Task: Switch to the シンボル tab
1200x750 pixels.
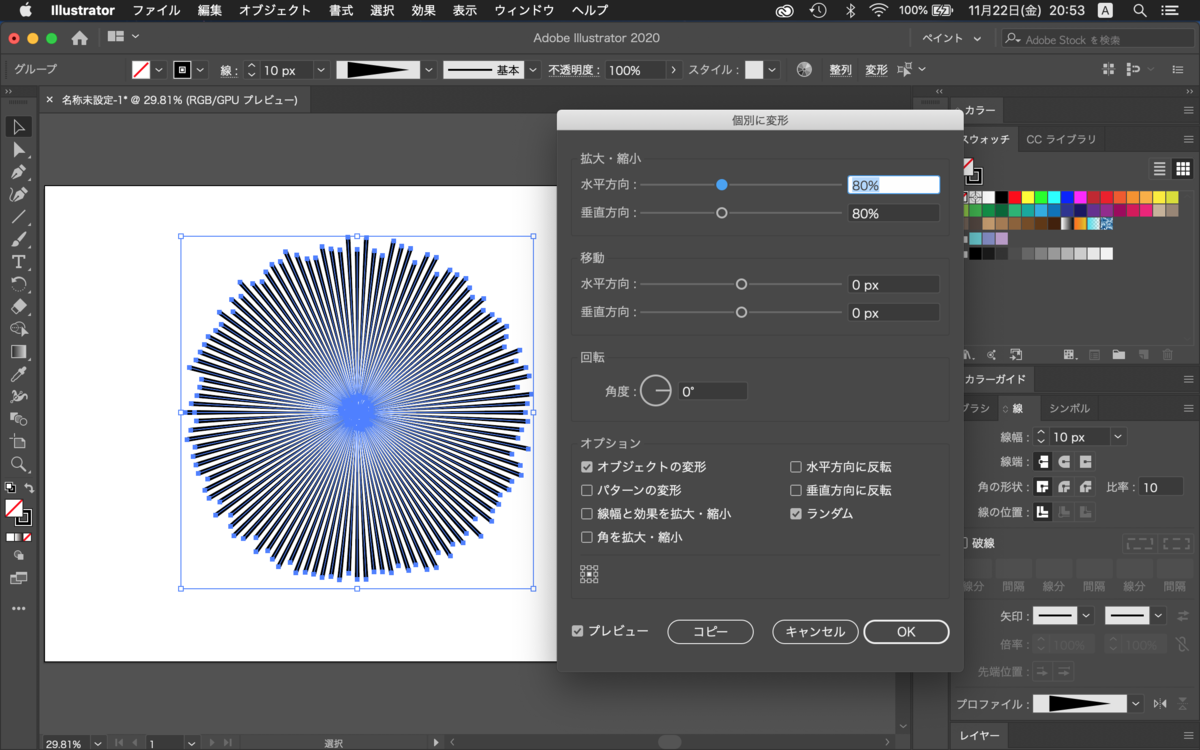Action: pos(1069,408)
